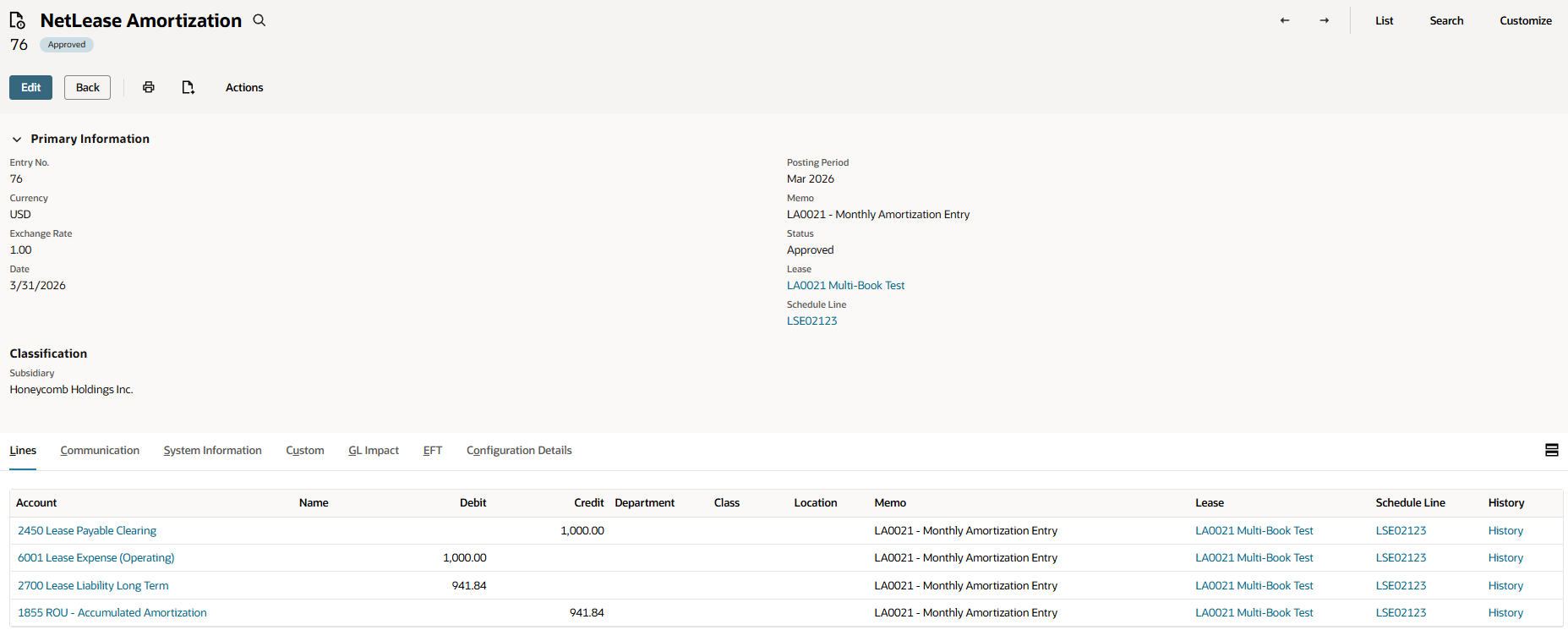Open the List view link
The image size is (1568, 641).
(1384, 20)
